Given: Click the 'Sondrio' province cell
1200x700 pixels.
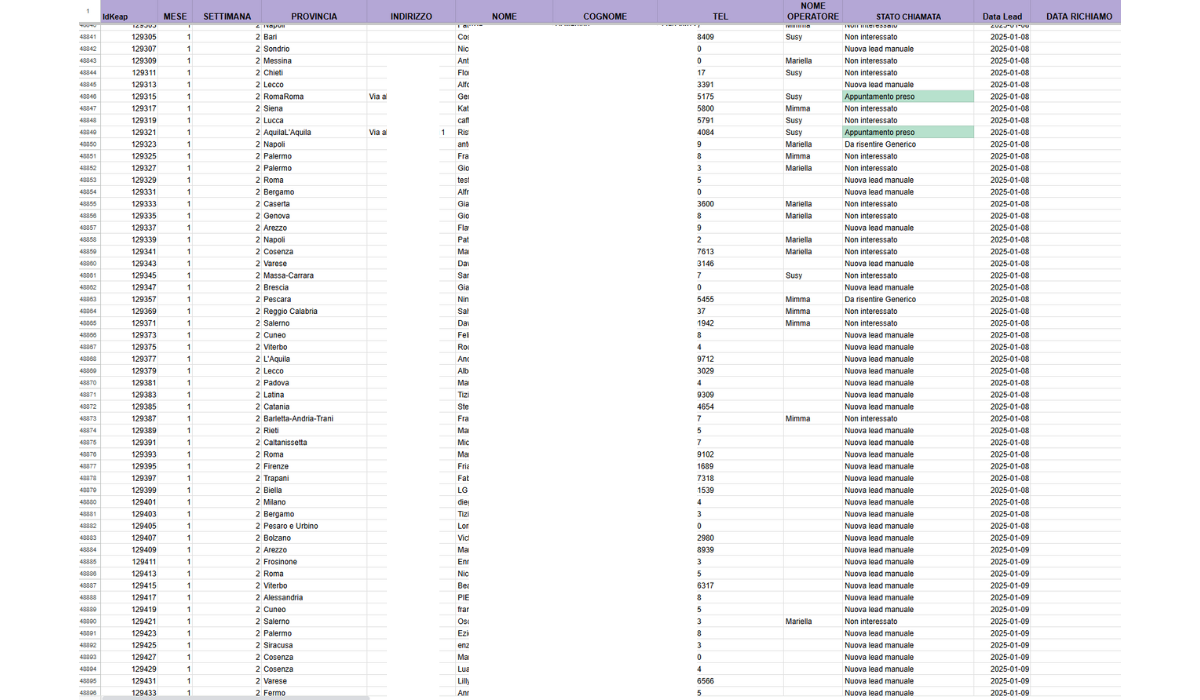Looking at the screenshot, I should 314,49.
